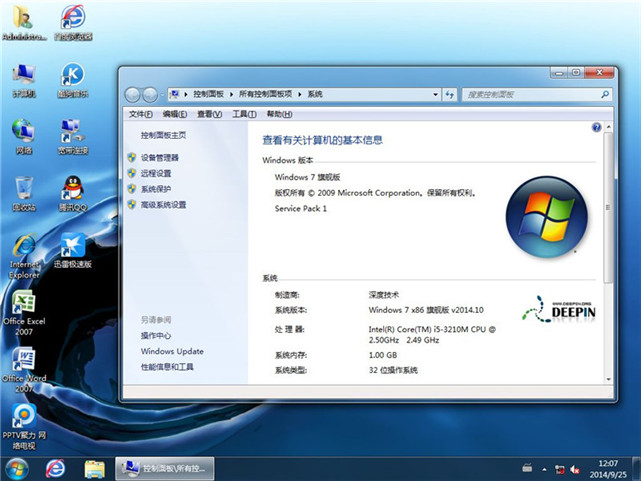Expand the arrow before 控制面板 breadcrumb
The height and width of the screenshot is (481, 641).
click(x=186, y=94)
